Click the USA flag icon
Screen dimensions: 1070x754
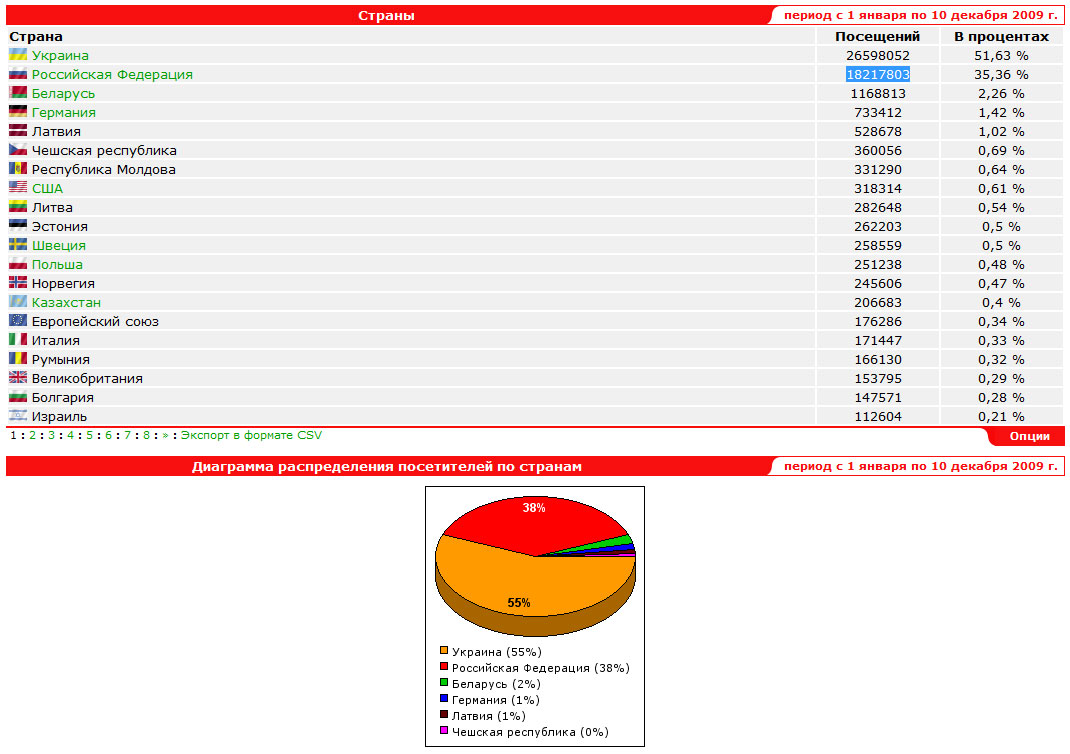(x=18, y=188)
